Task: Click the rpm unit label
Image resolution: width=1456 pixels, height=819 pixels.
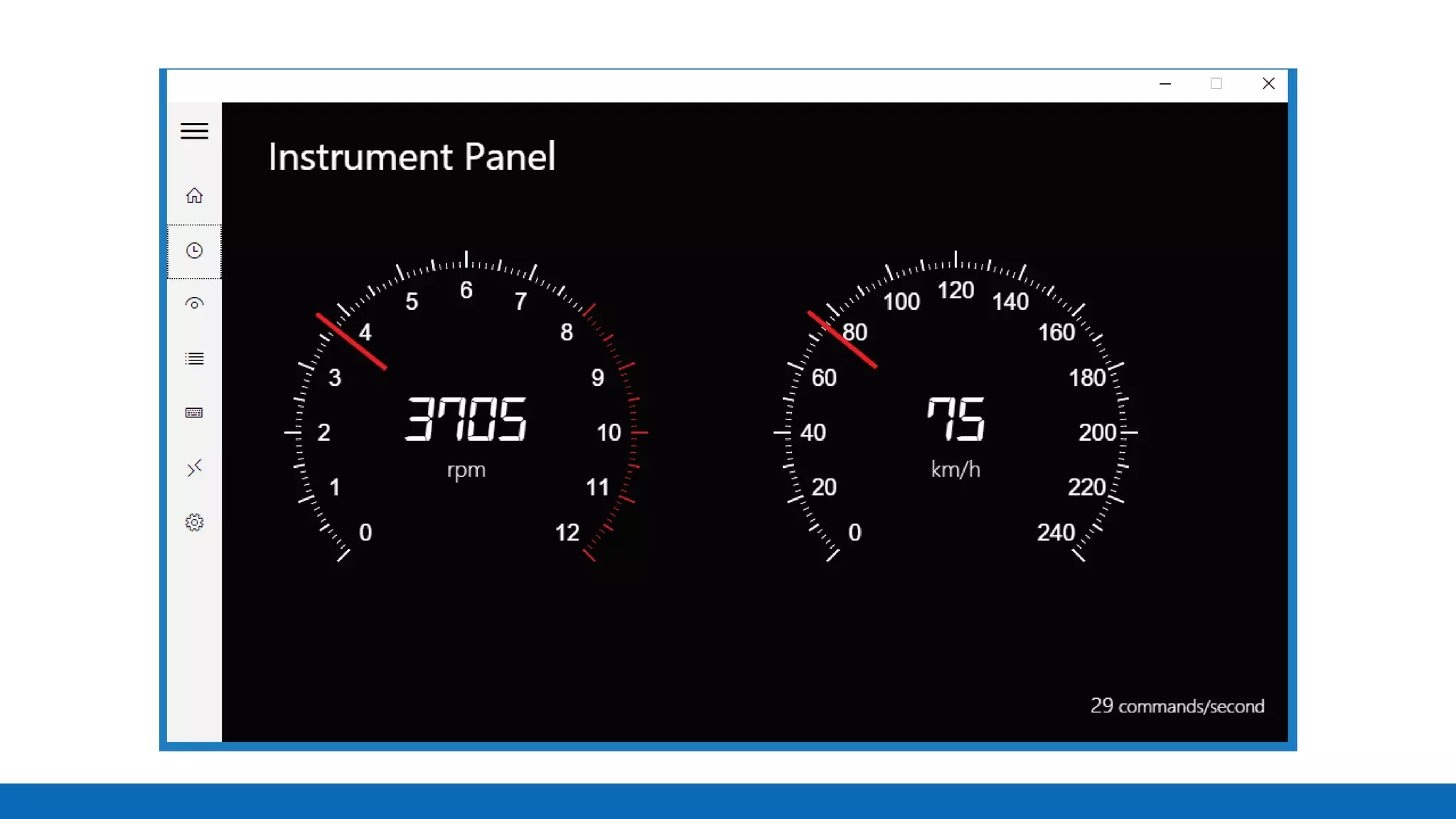Action: tap(466, 470)
